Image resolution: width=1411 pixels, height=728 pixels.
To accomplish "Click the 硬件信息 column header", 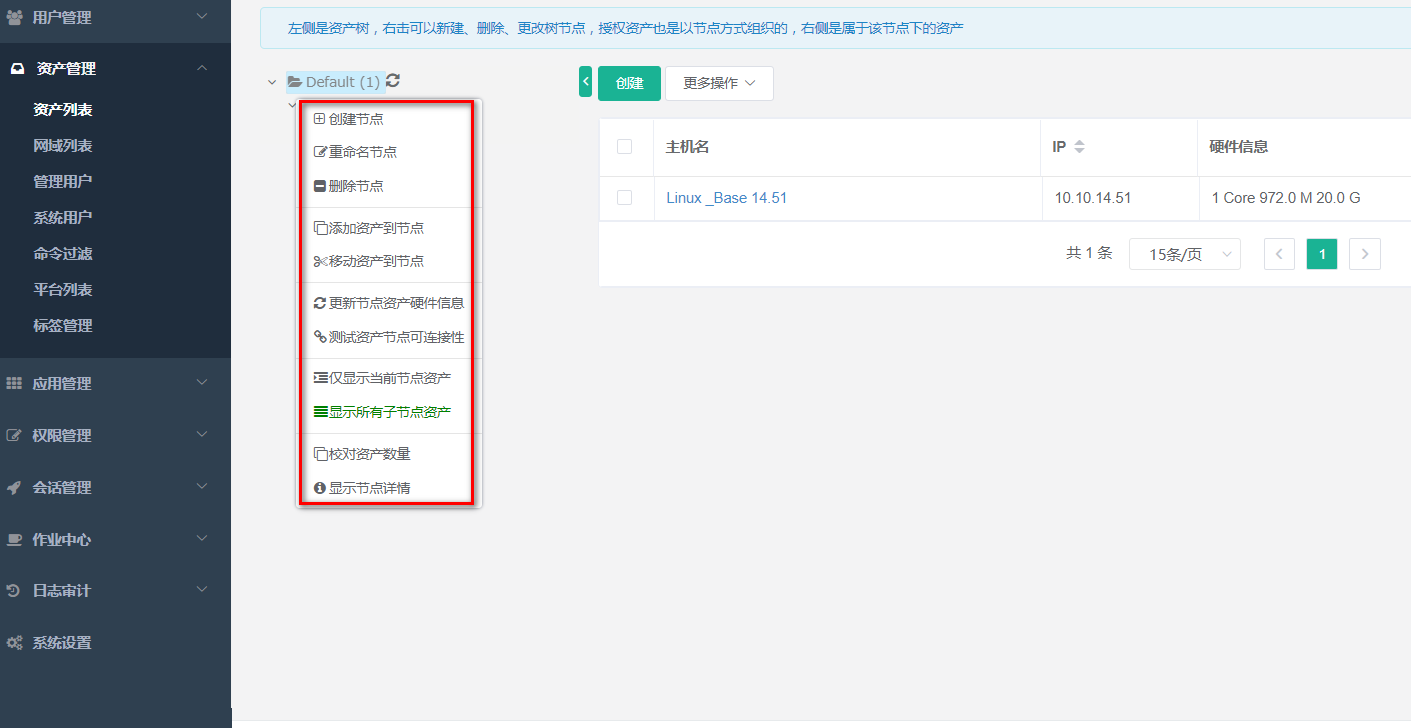I will [x=1239, y=147].
